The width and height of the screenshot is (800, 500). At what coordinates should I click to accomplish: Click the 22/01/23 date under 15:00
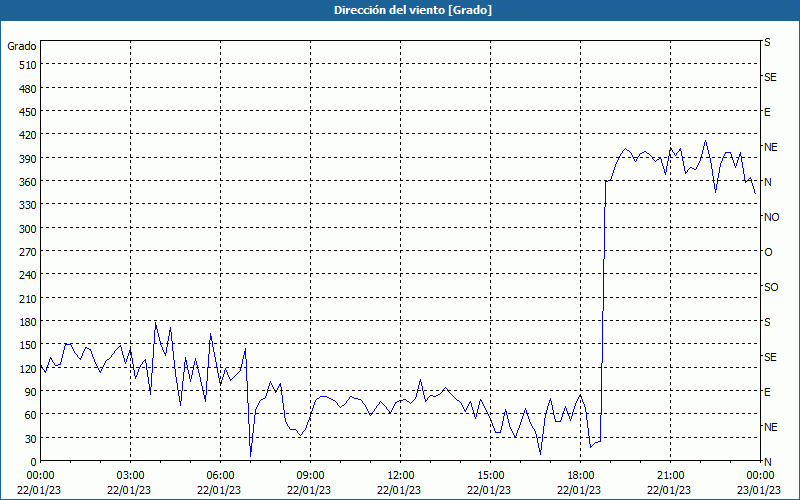[x=489, y=490]
